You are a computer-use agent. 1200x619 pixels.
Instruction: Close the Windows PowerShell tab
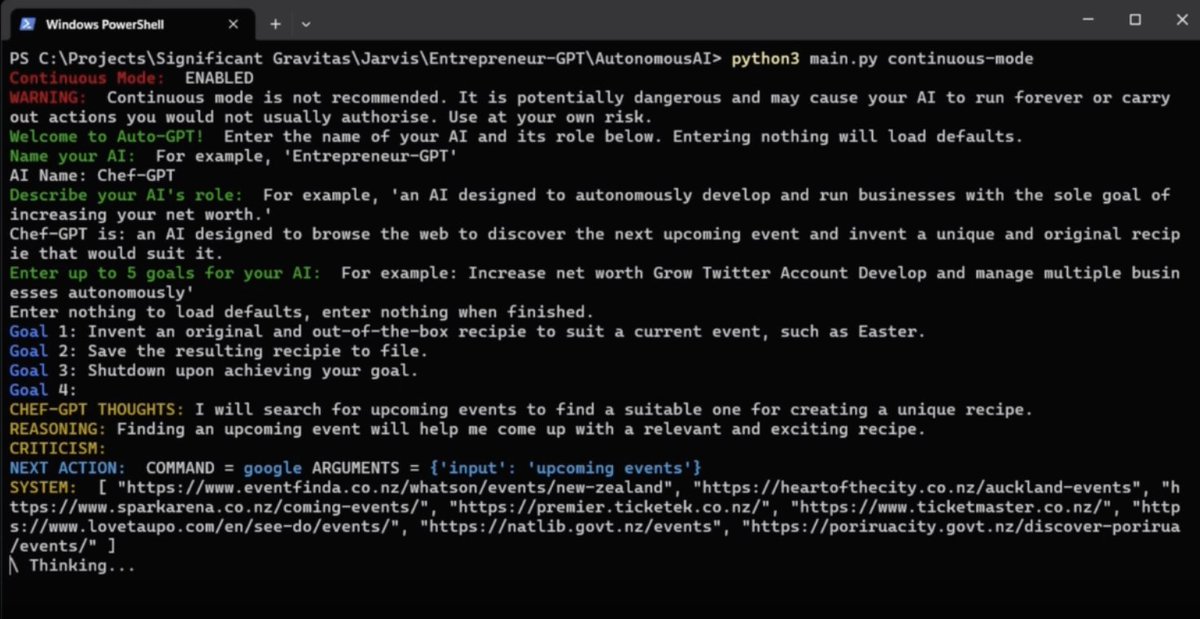[x=233, y=24]
